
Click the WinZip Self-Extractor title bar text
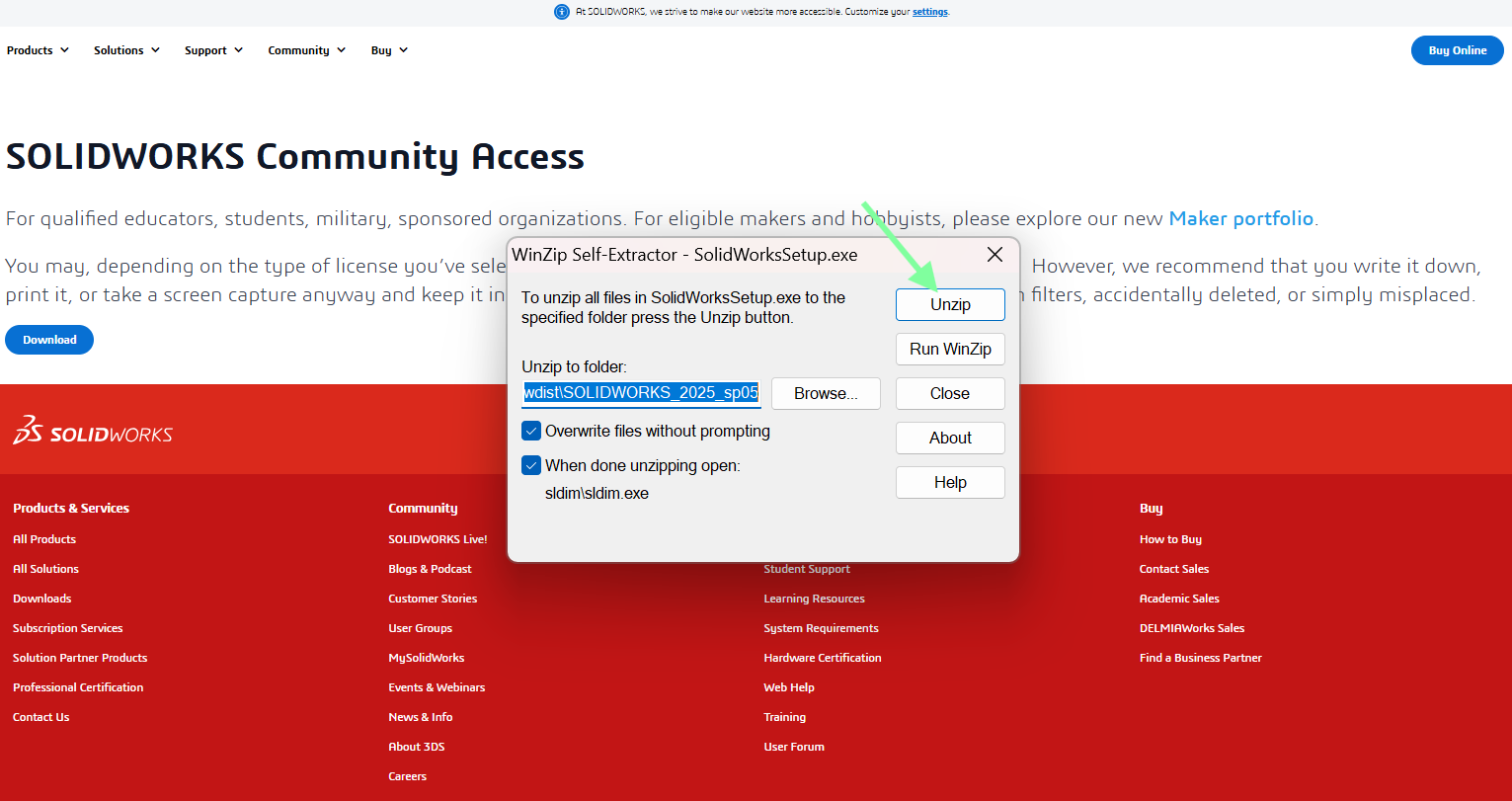pyautogui.click(x=684, y=255)
